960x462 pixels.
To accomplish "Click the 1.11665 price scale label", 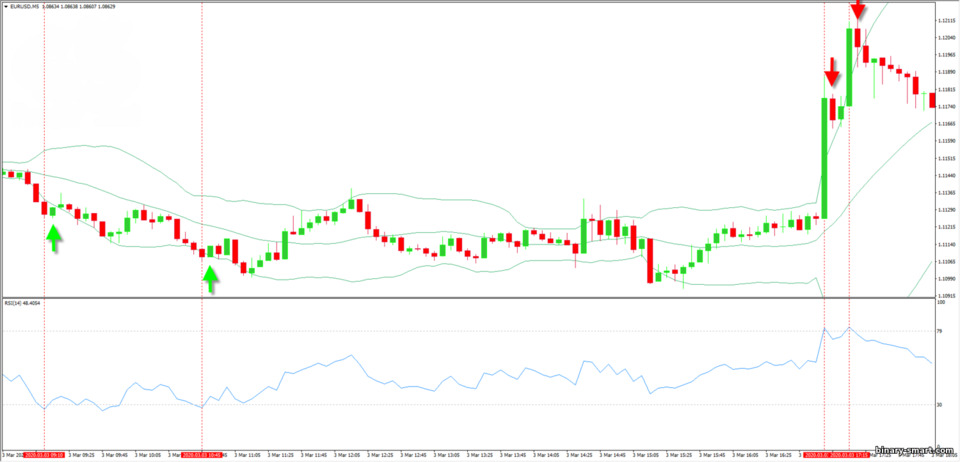I will (x=946, y=124).
